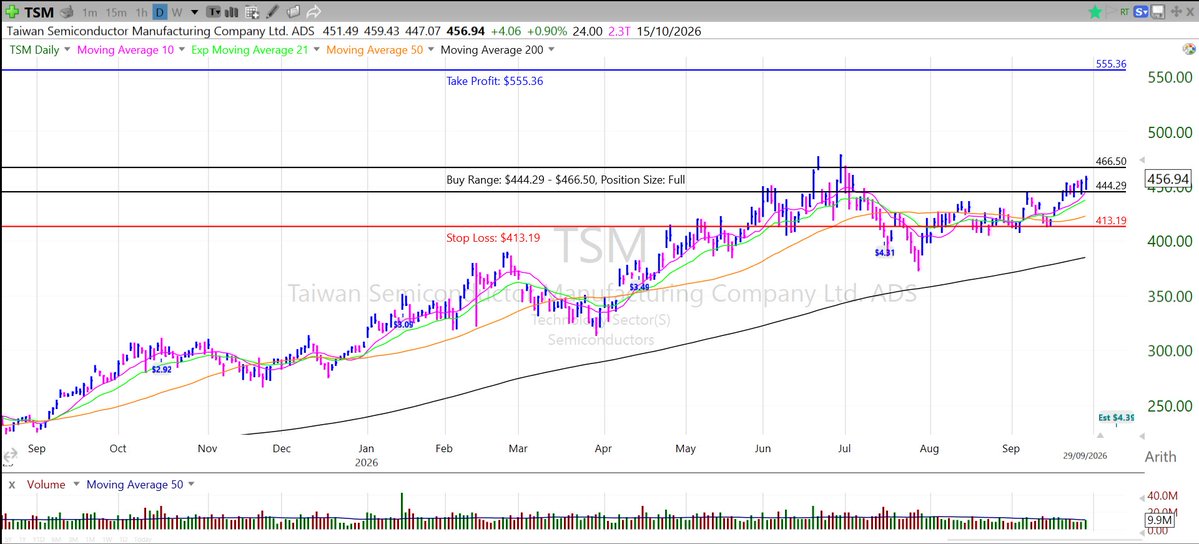Click the 466.50 price line tag
This screenshot has width=1199, height=544.
click(1110, 161)
